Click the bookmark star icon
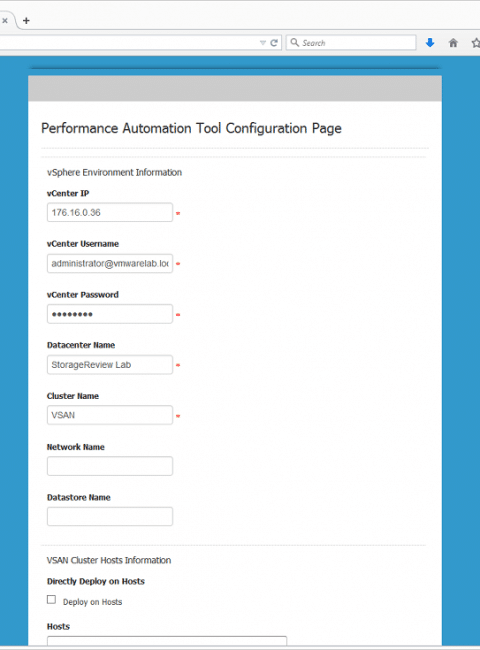 [x=476, y=42]
